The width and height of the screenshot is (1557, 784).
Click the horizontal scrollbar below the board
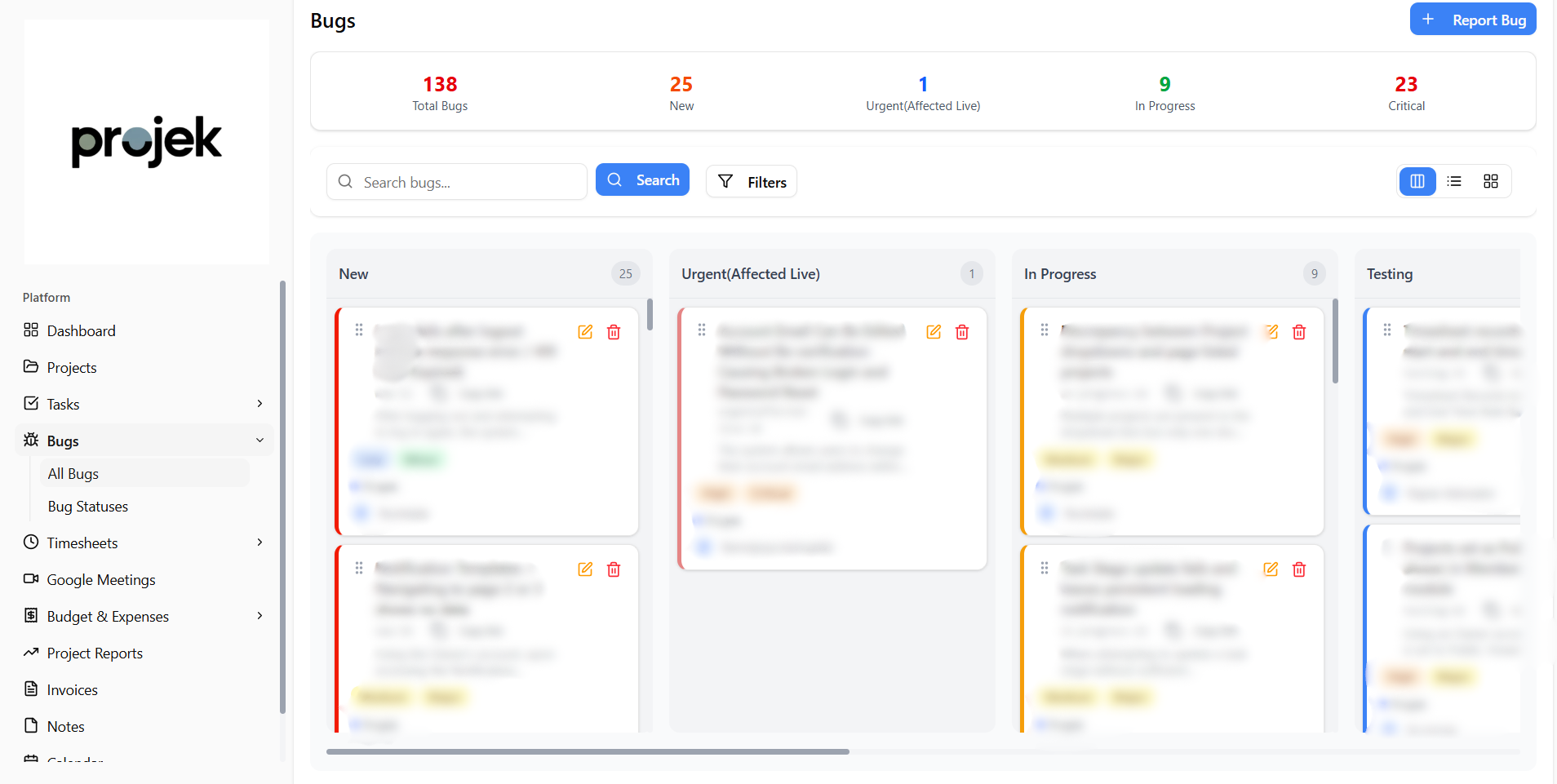[x=588, y=751]
